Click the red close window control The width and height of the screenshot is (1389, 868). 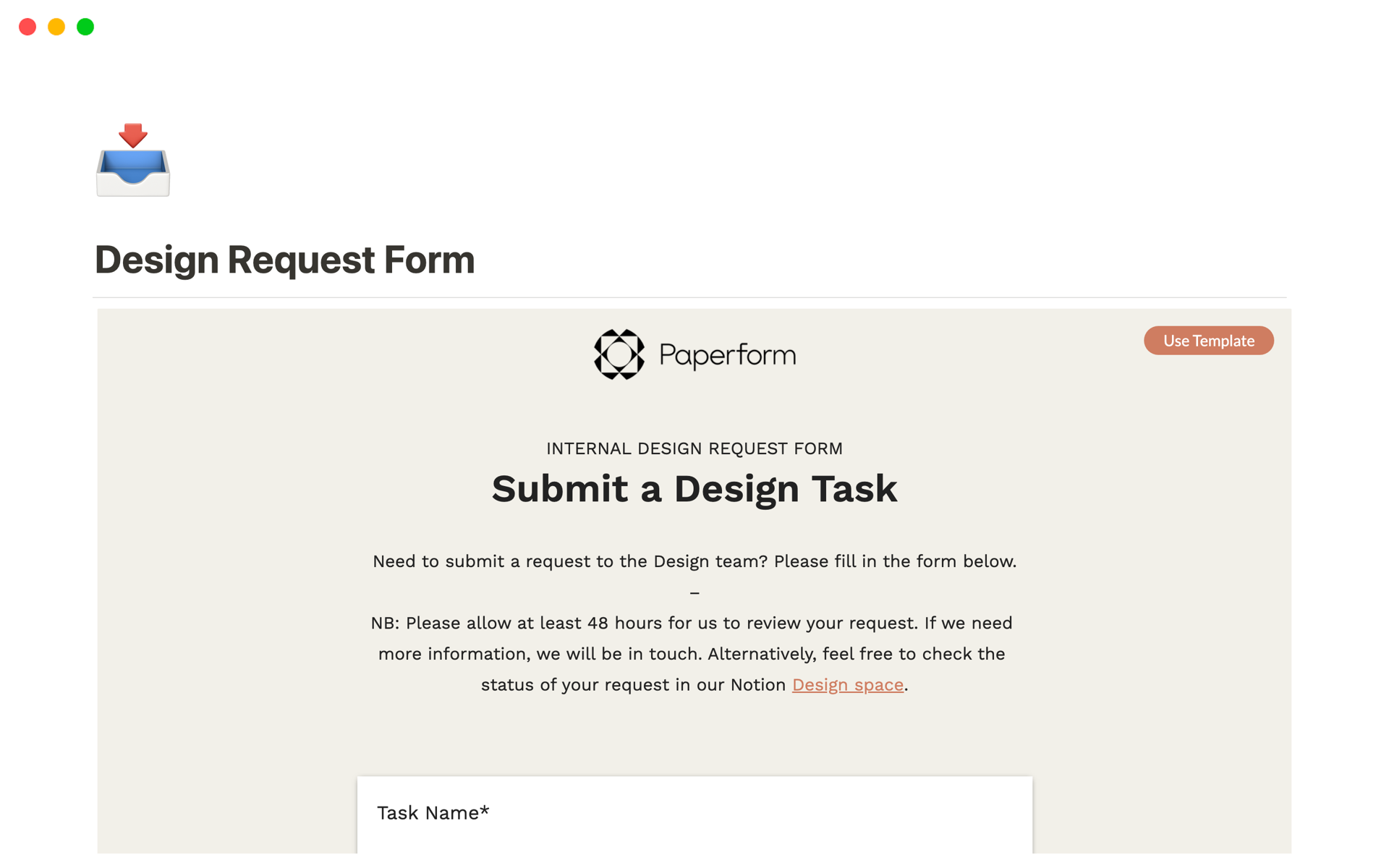[27, 27]
